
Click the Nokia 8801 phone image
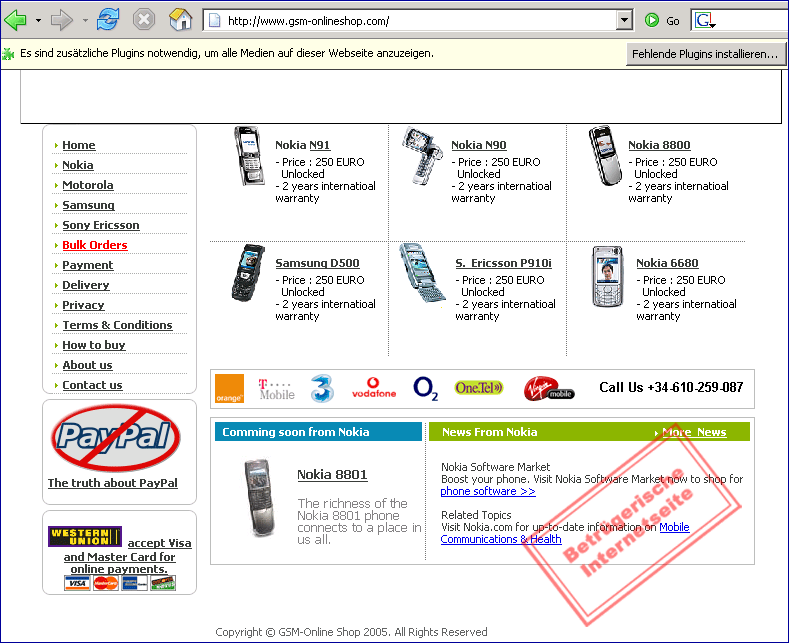pyautogui.click(x=261, y=498)
